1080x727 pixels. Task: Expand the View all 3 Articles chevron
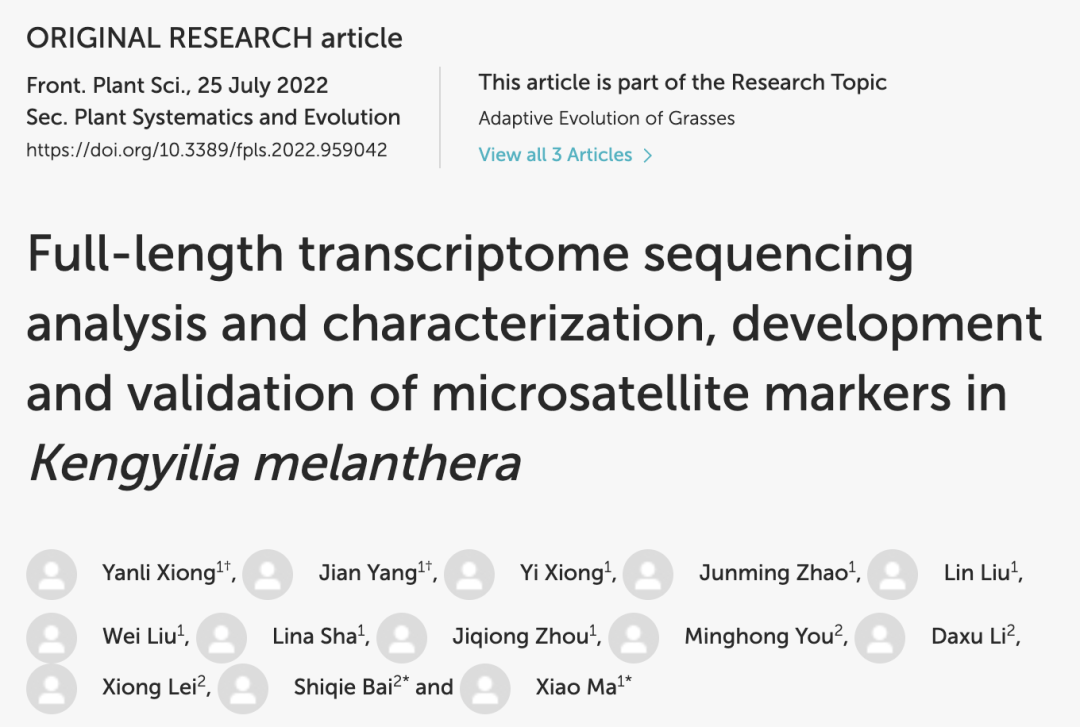(x=647, y=156)
